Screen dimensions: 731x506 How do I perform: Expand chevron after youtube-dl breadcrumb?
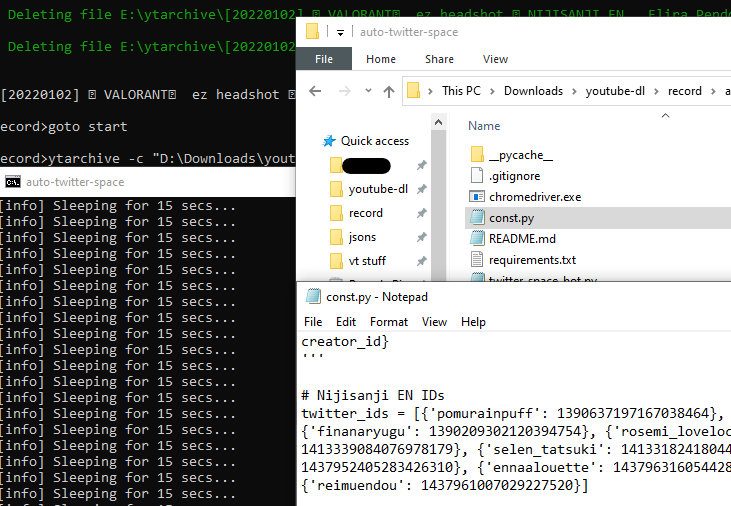click(x=656, y=91)
